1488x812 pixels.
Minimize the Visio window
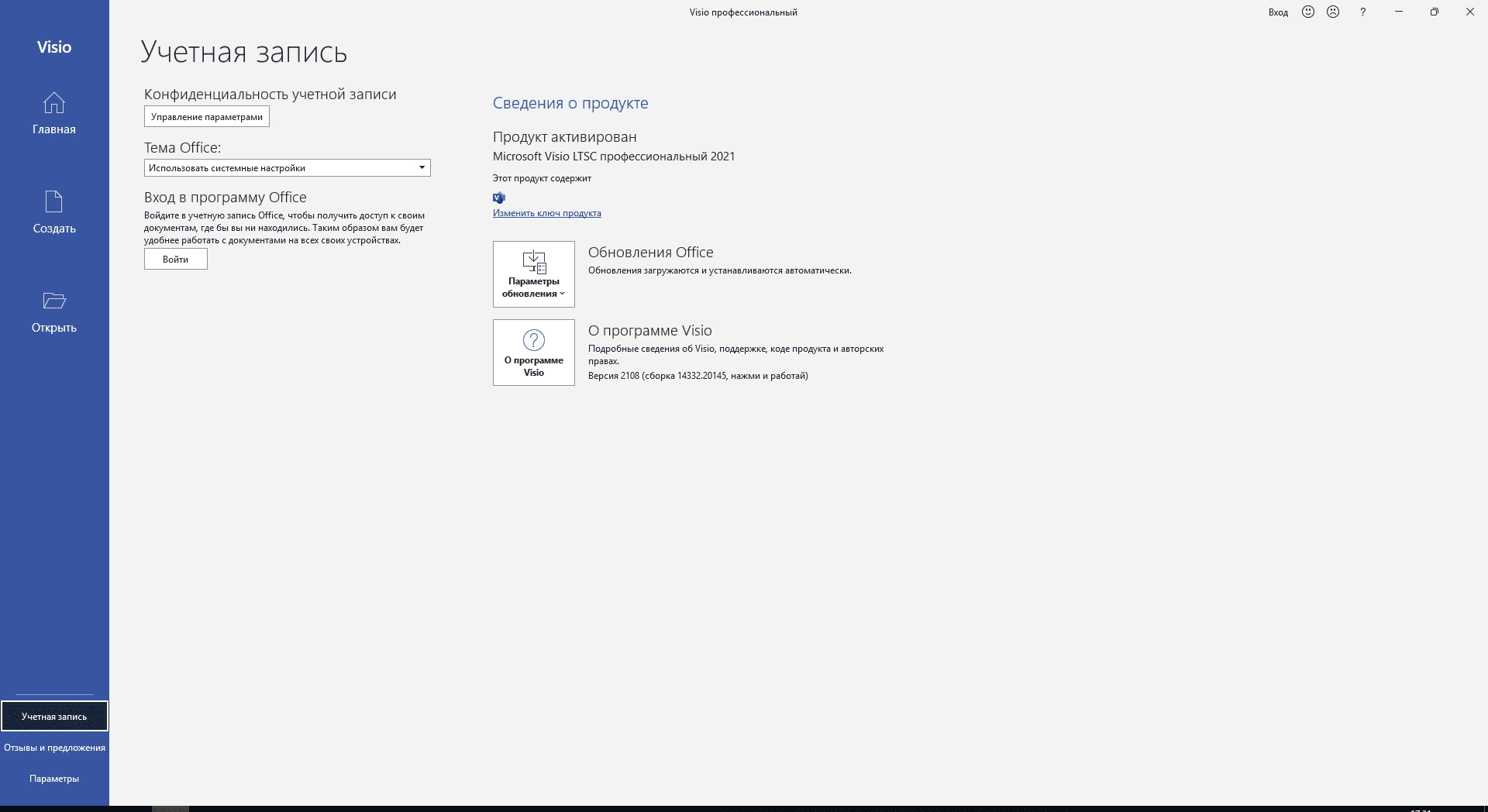1399,12
